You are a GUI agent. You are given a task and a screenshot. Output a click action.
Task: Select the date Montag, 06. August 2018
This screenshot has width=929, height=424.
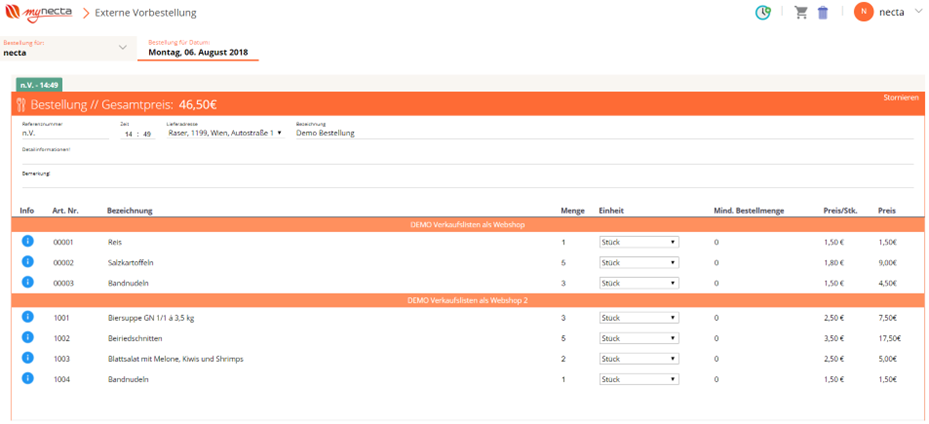click(x=197, y=52)
